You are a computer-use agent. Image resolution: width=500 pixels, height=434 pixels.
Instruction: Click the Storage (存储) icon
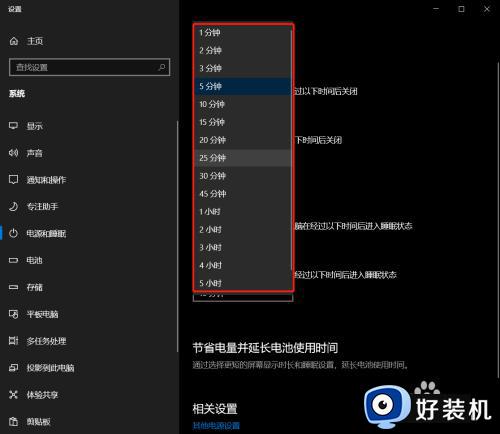[13, 287]
